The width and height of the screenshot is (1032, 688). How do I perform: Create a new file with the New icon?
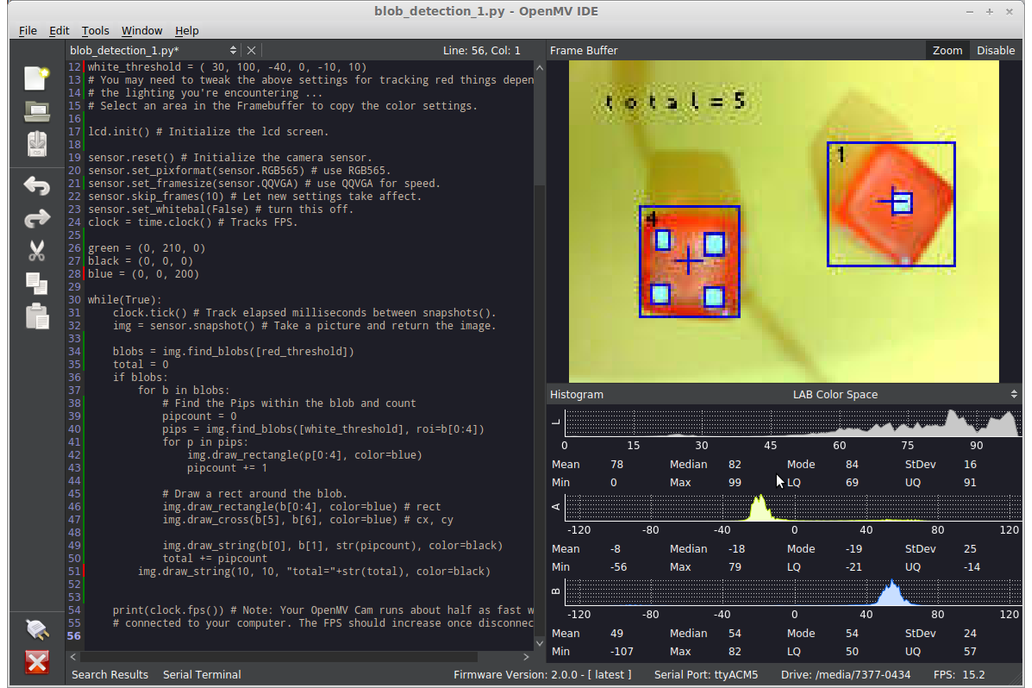coord(37,79)
